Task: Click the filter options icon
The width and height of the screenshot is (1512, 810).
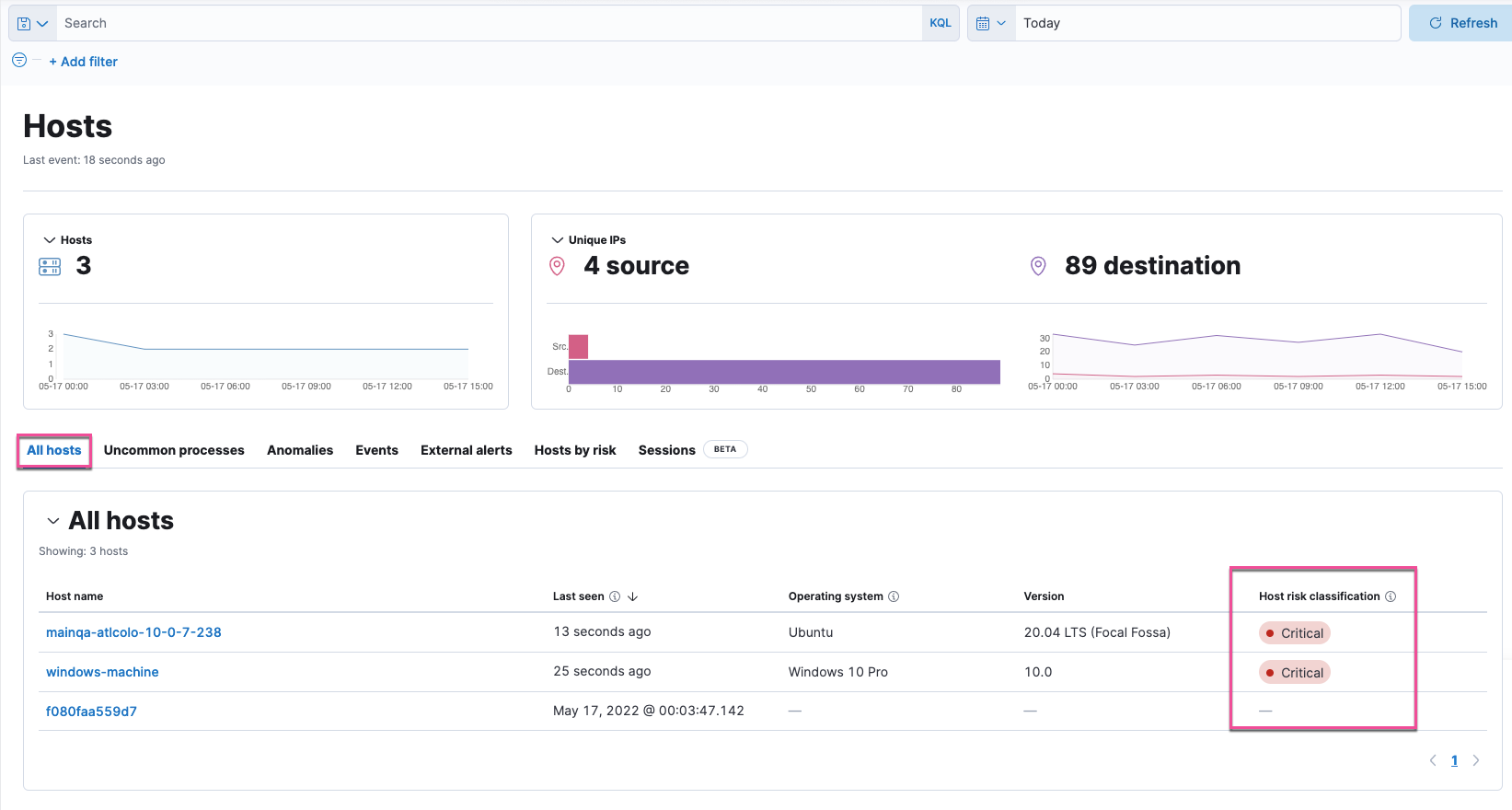Action: click(19, 61)
